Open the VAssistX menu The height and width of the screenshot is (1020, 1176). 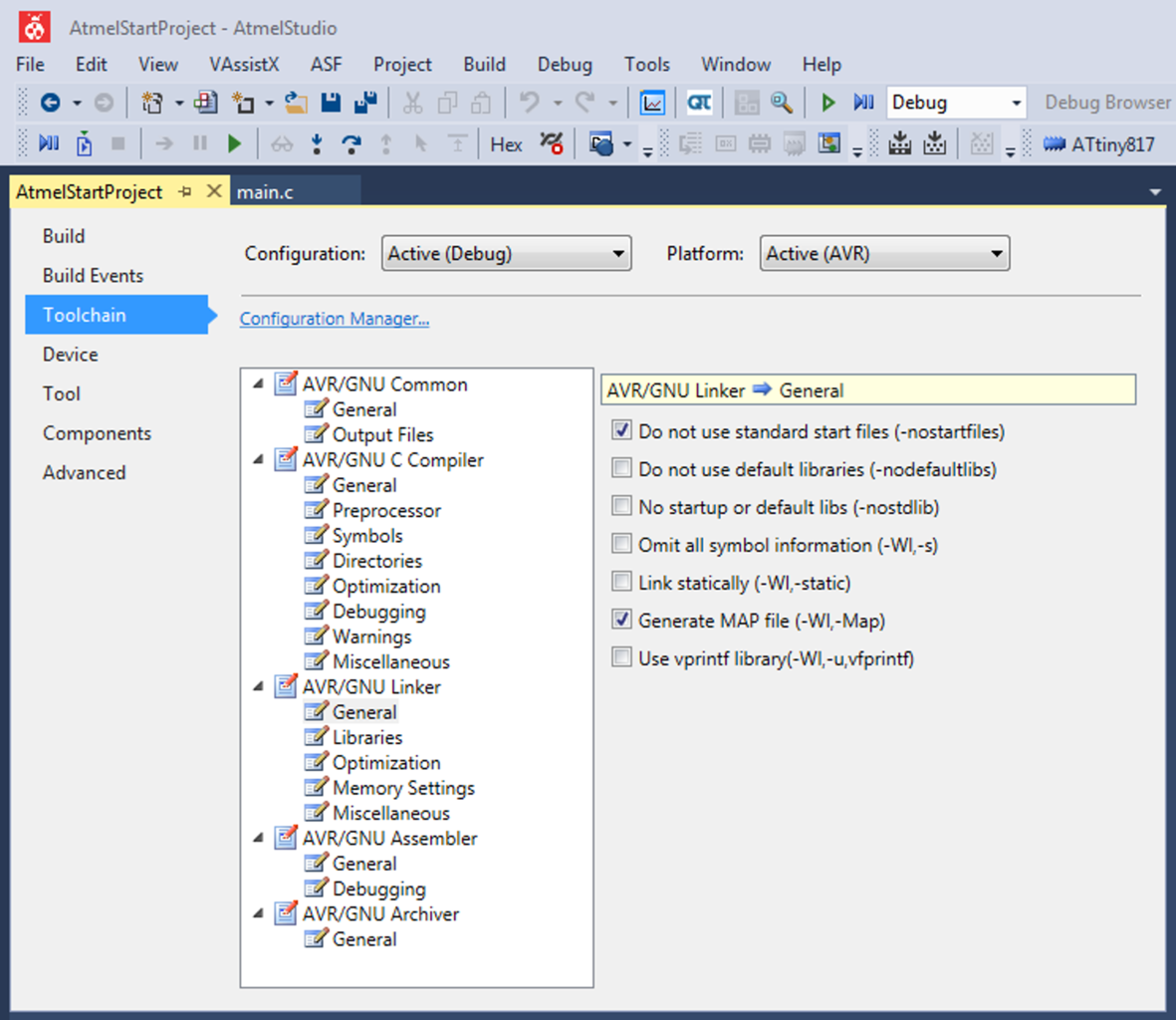click(x=245, y=65)
